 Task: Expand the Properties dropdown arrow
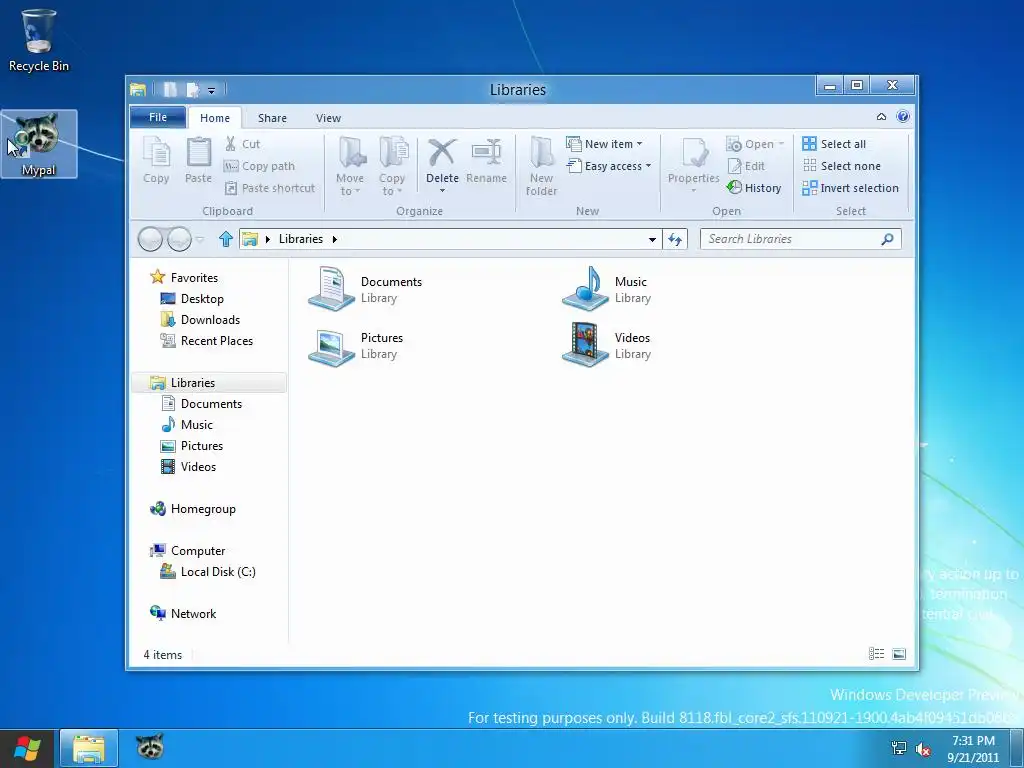(694, 191)
